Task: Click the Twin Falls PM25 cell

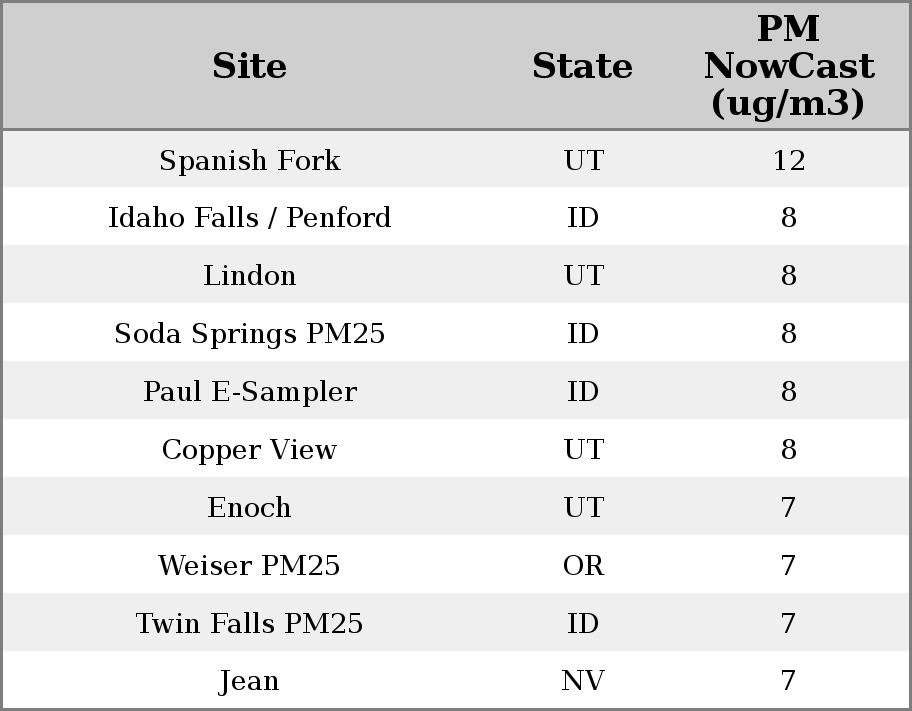Action: point(249,624)
